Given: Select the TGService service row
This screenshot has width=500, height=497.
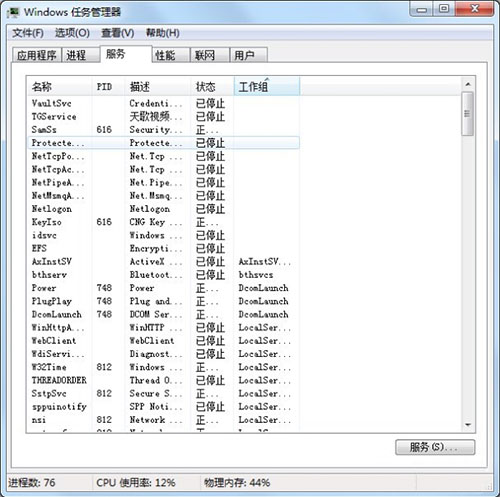Looking at the screenshot, I should [163, 117].
